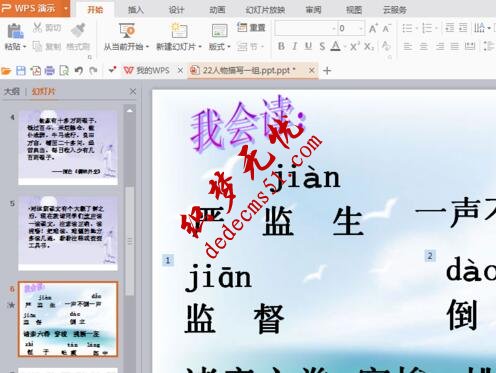Open the 幻灯片放映 ribbon tab
Viewport: 496px width, 373px height.
(265, 10)
